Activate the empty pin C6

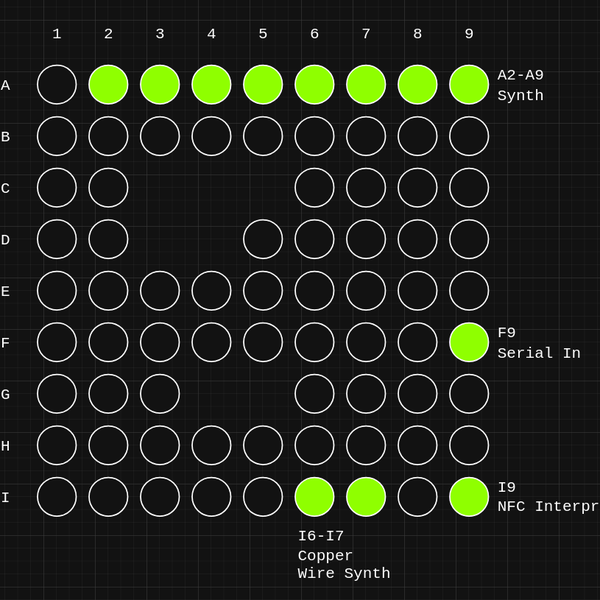coord(315,188)
